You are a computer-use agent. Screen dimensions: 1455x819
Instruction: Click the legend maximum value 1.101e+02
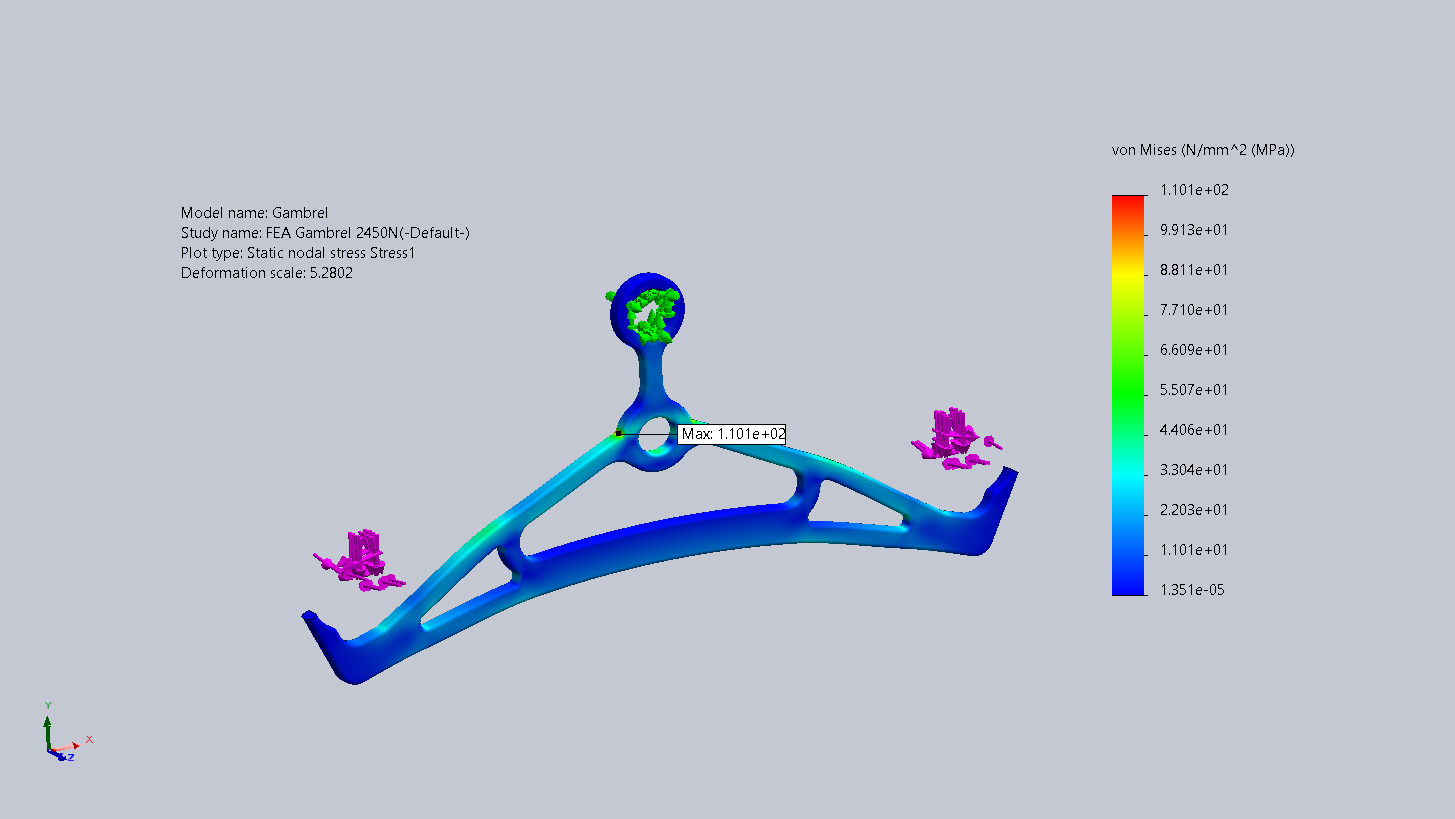click(1194, 190)
